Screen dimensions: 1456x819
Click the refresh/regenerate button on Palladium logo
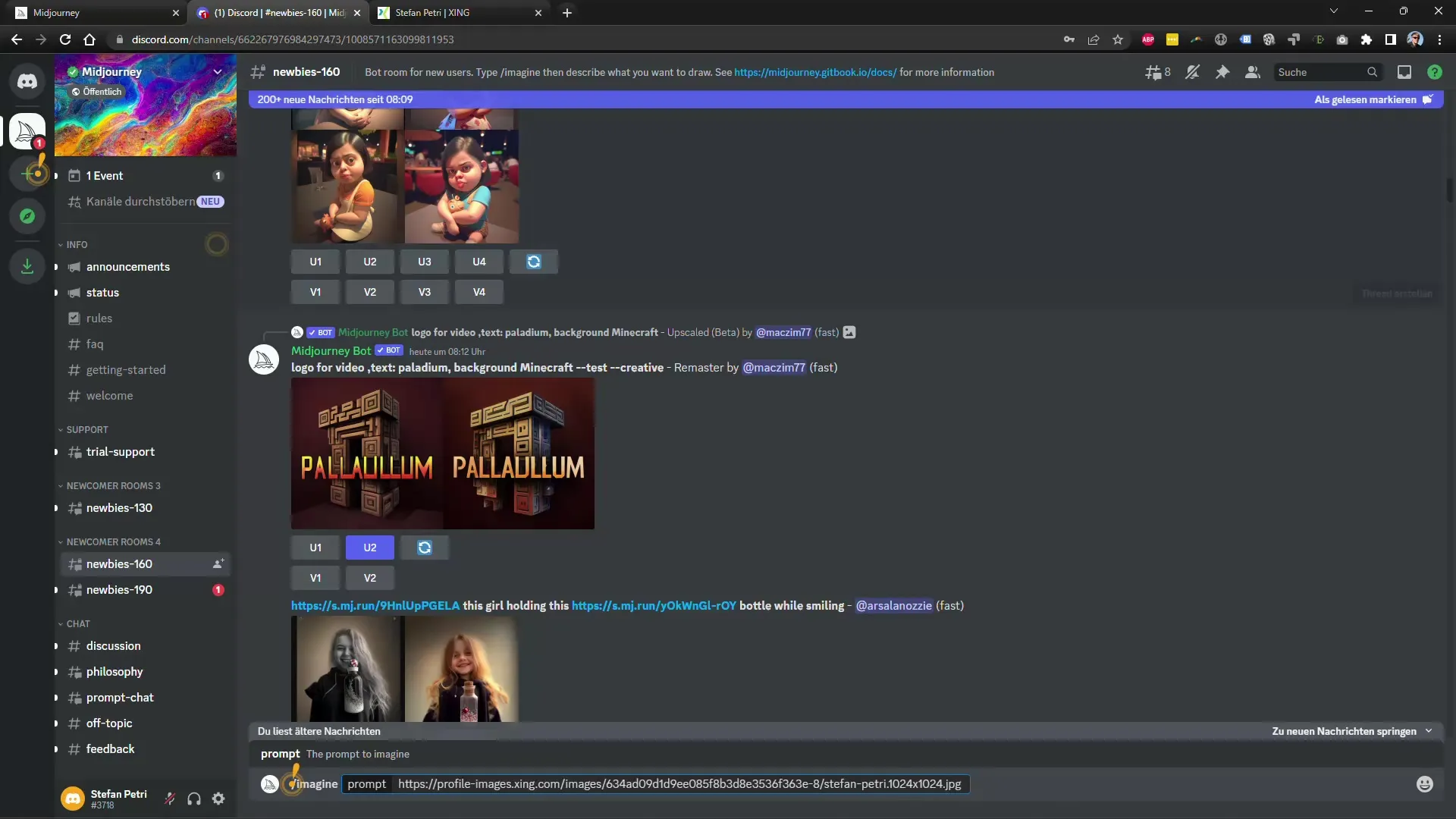424,547
